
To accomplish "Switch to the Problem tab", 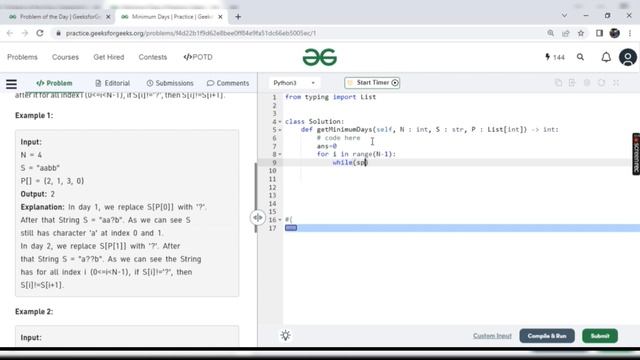I will (x=54, y=83).
